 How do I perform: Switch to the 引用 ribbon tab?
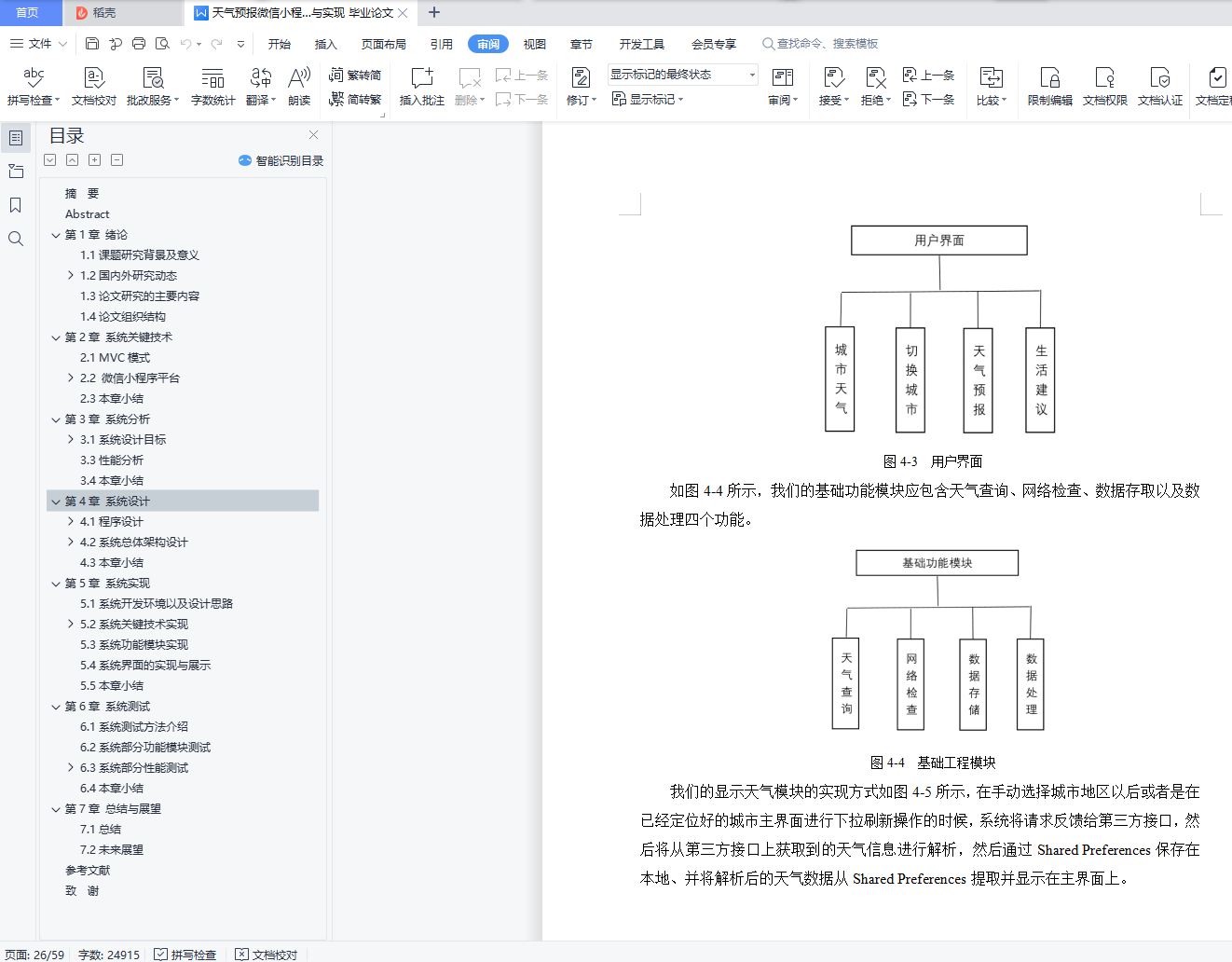[442, 44]
